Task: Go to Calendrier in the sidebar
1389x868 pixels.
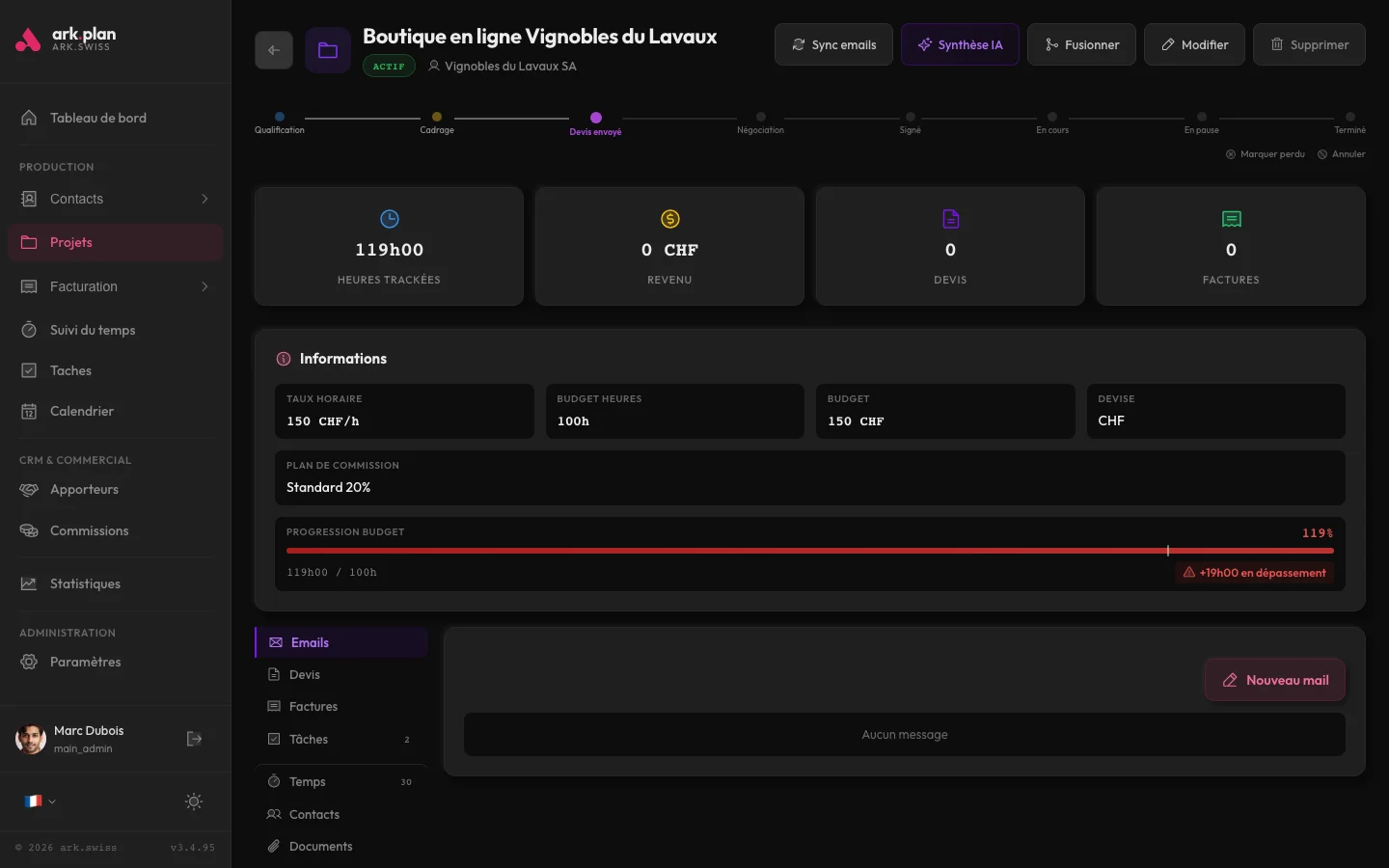Action: 82,411
